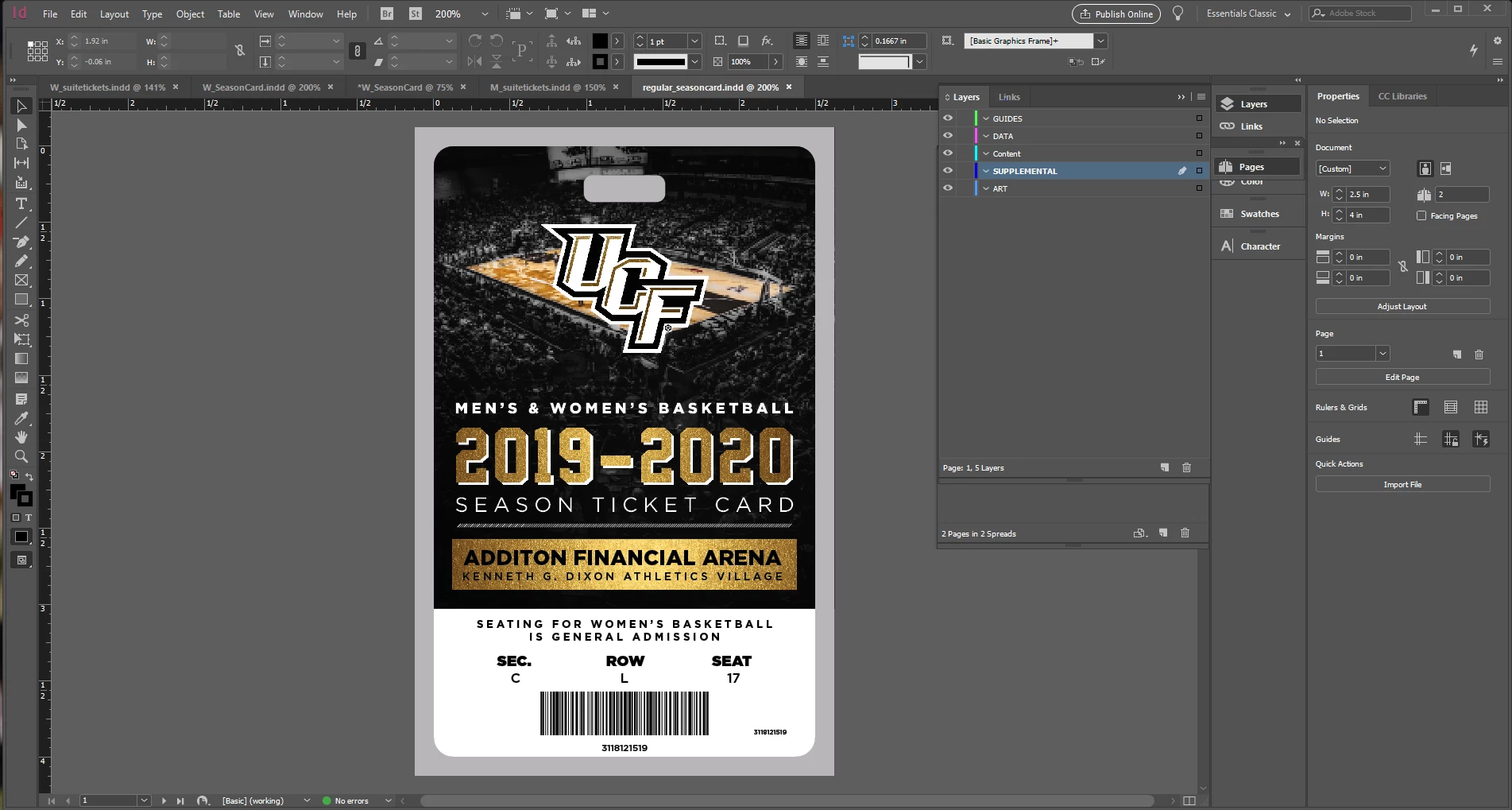The height and width of the screenshot is (810, 1512).
Task: Select the Hand tool
Action: click(21, 437)
